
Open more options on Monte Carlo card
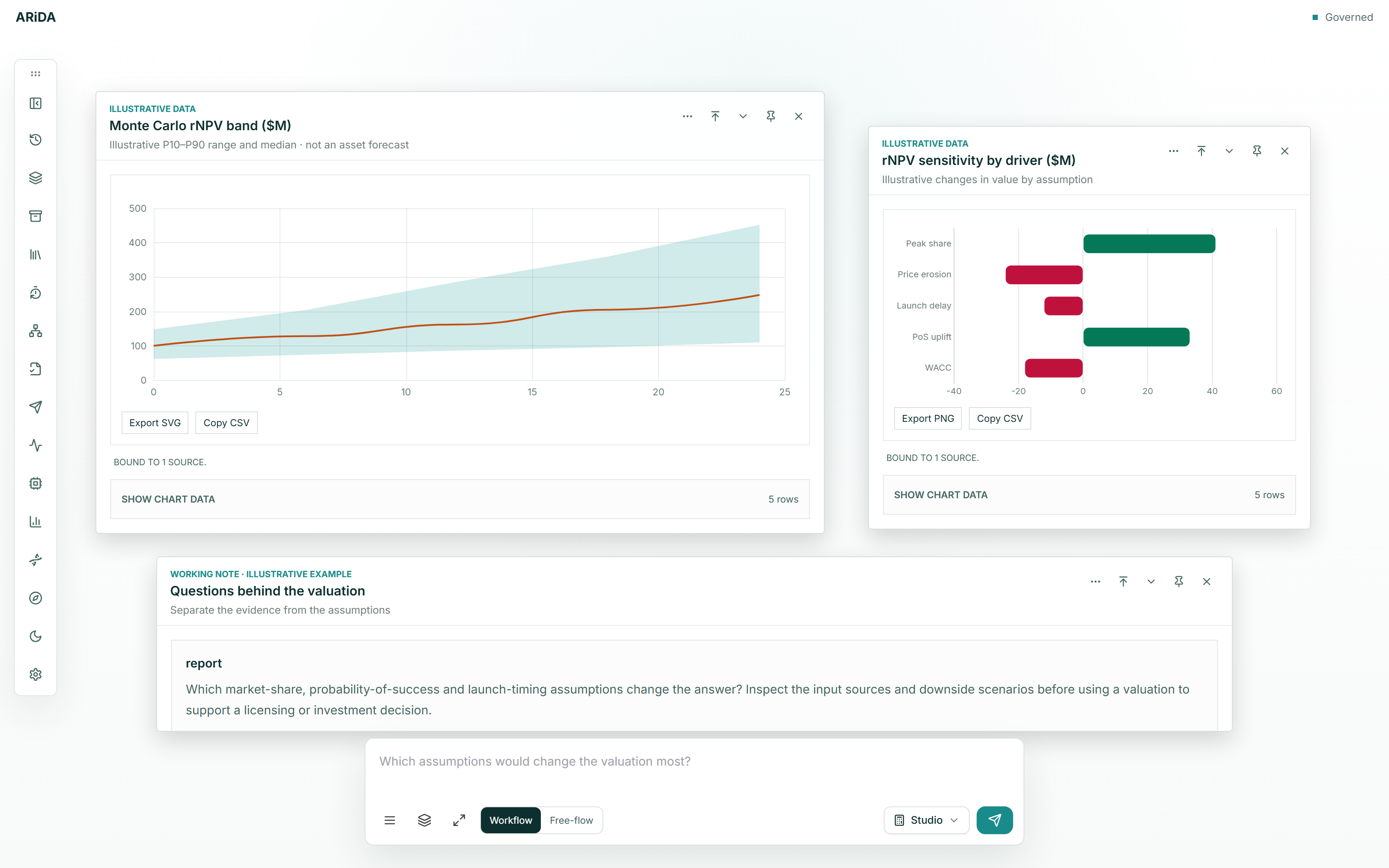688,117
